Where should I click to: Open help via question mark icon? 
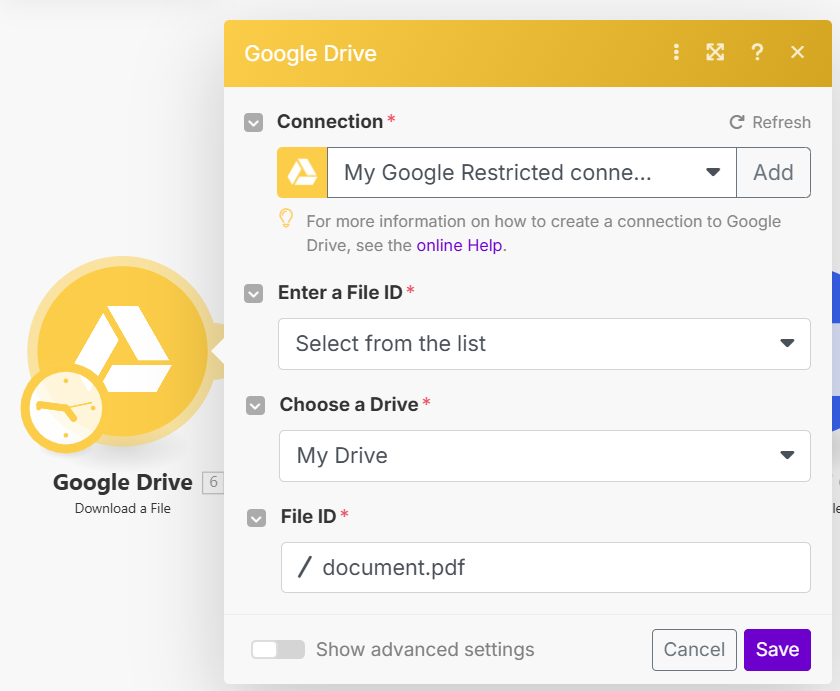point(757,52)
